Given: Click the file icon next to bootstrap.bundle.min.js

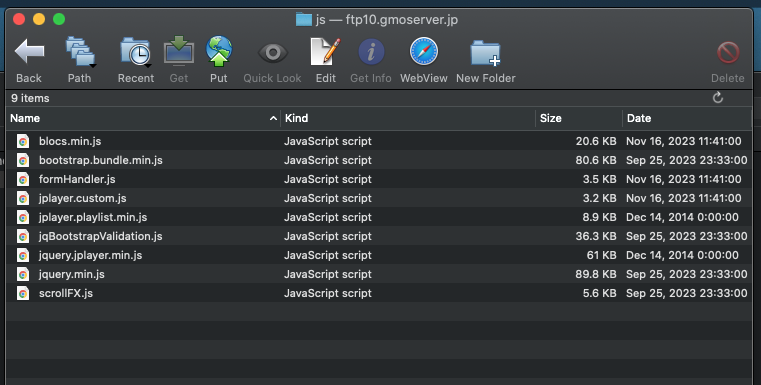Looking at the screenshot, I should [22, 160].
